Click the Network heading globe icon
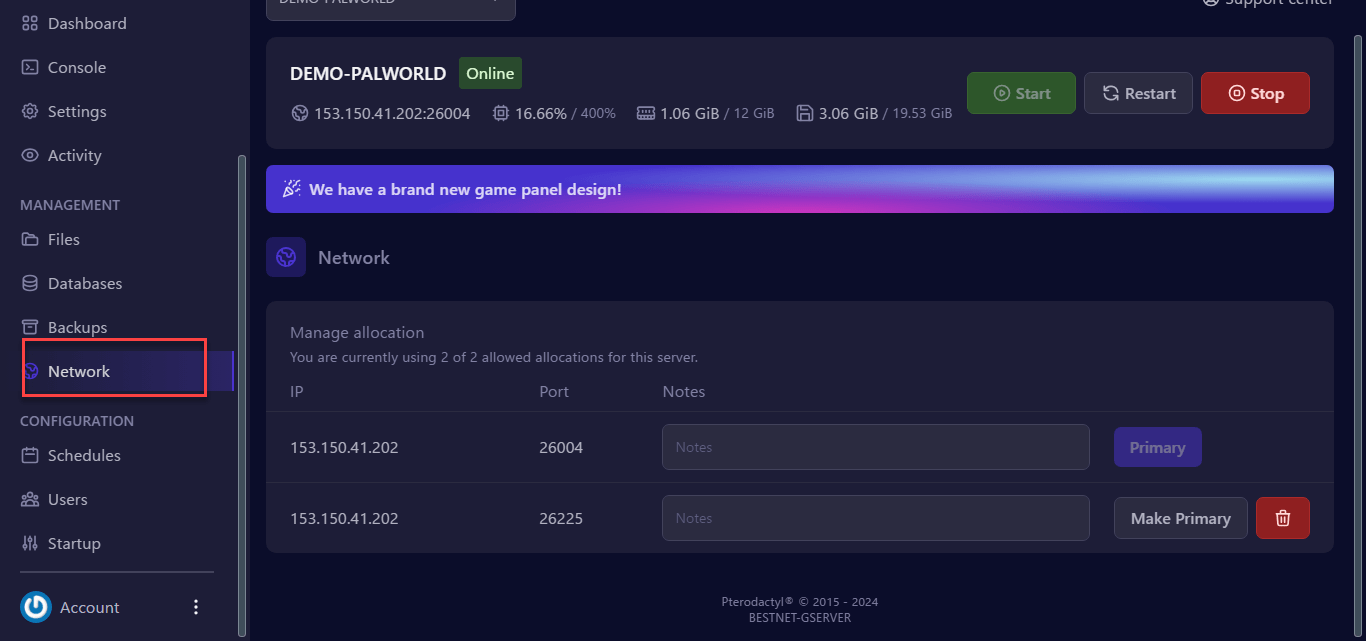Viewport: 1366px width, 641px height. tap(286, 257)
